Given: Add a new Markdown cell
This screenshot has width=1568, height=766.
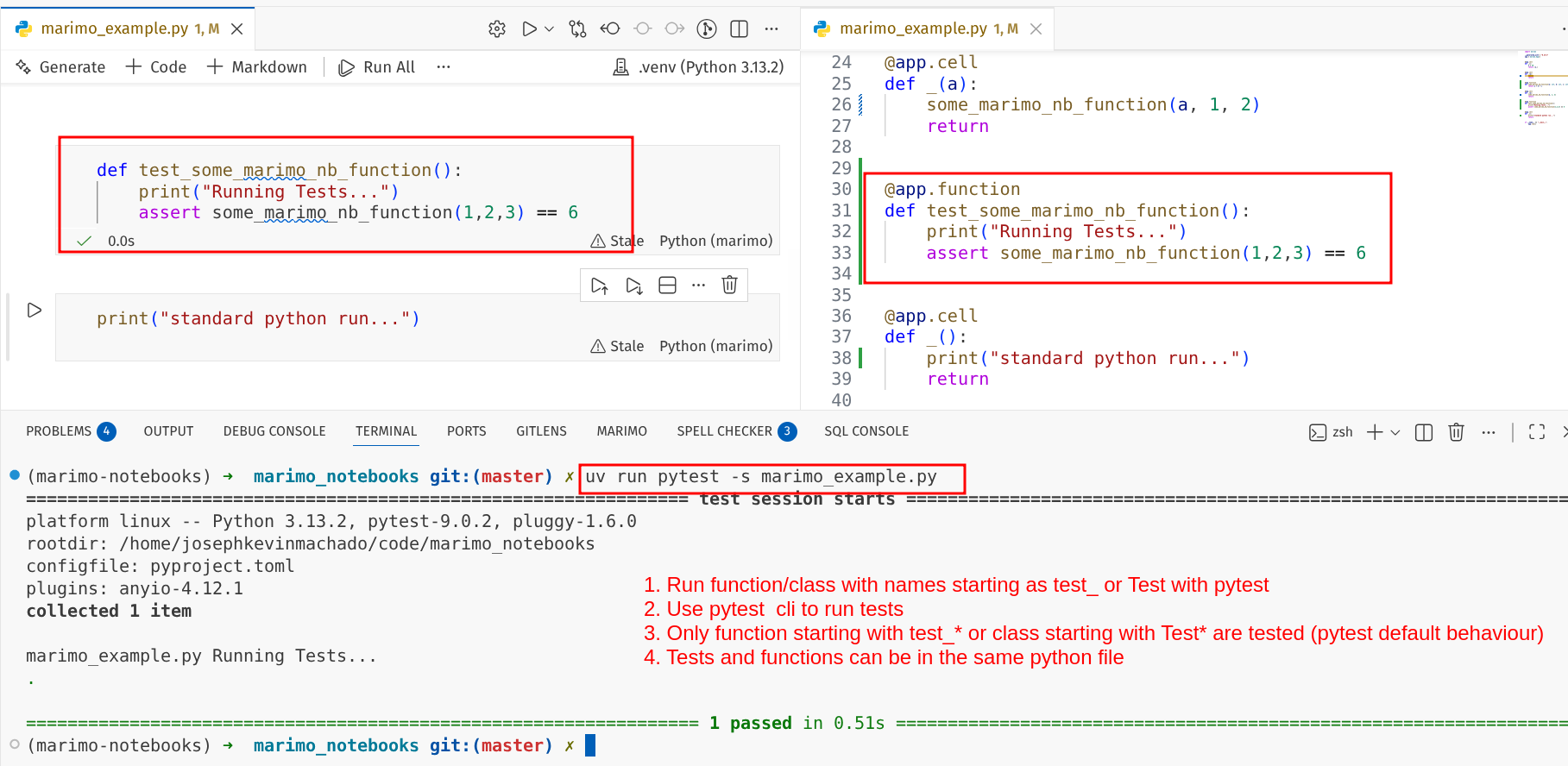Looking at the screenshot, I should pos(257,67).
